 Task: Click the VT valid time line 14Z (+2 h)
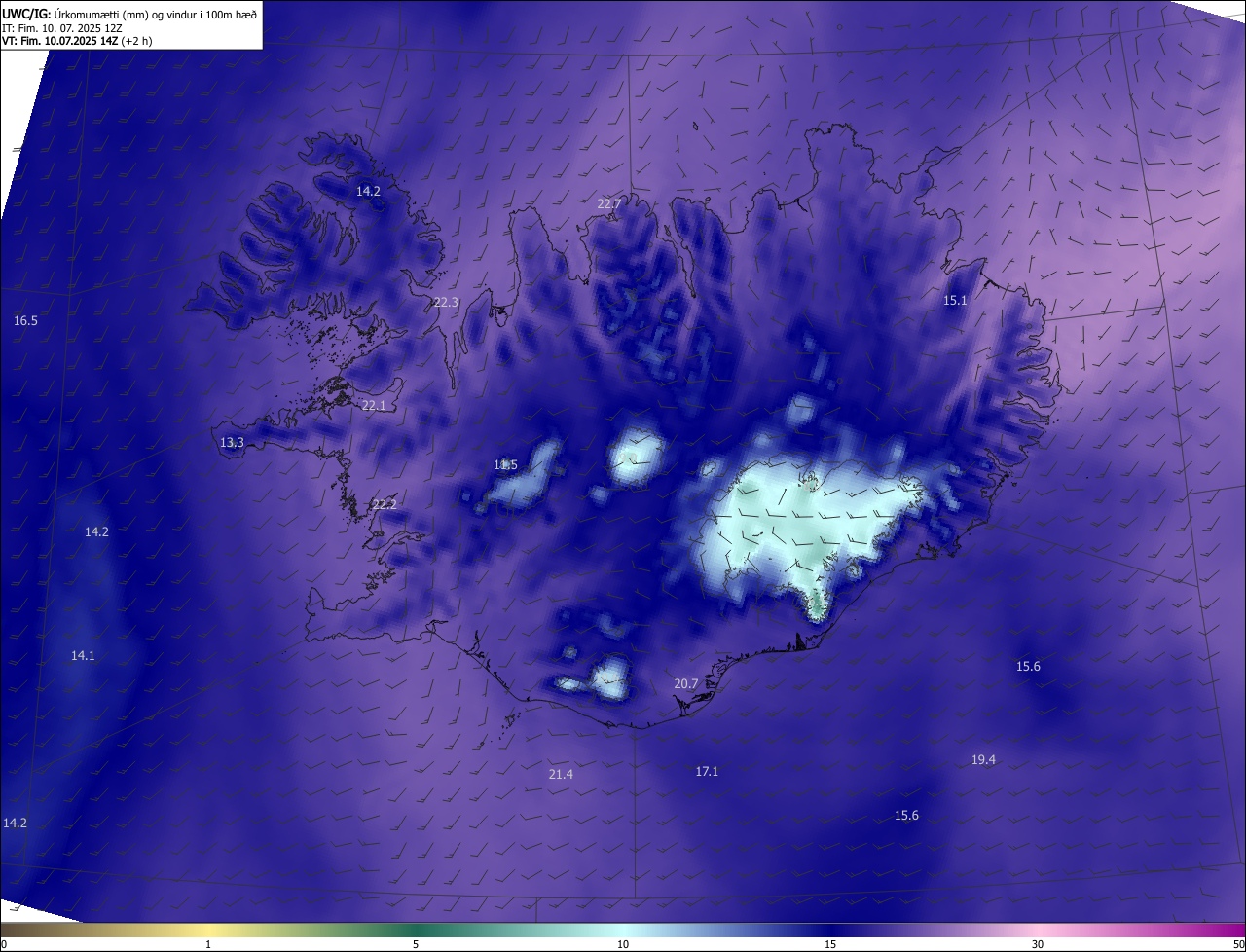(77, 41)
